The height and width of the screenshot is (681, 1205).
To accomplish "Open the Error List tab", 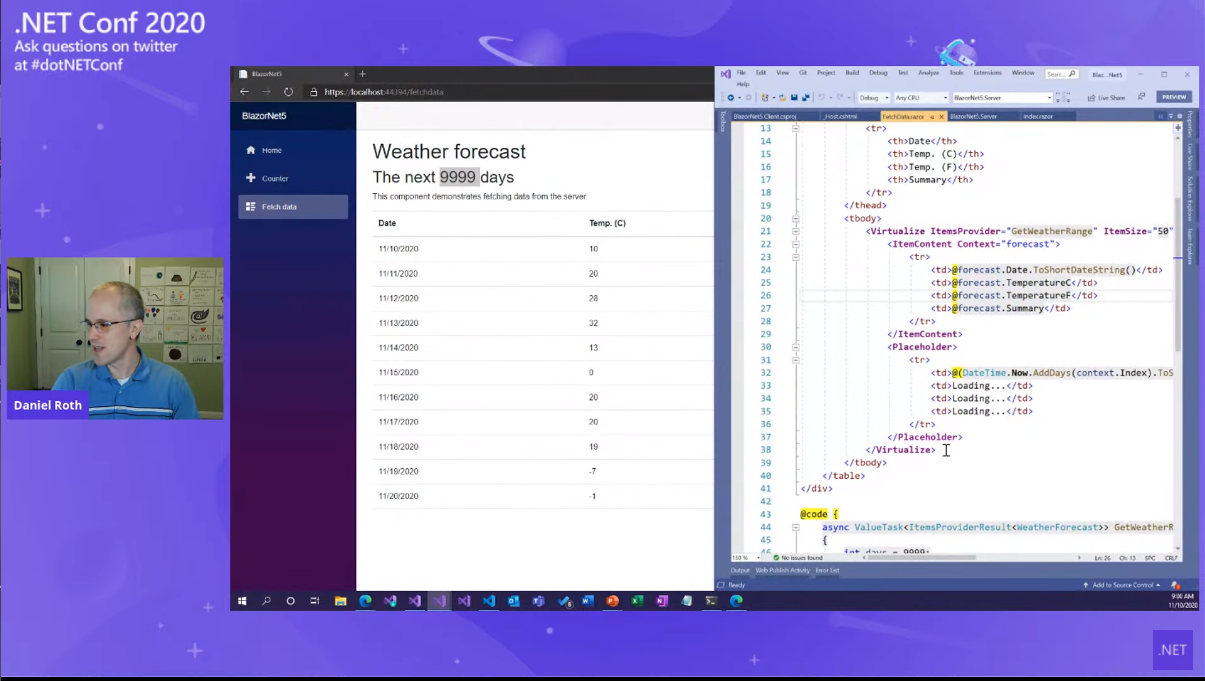I will 827,571.
